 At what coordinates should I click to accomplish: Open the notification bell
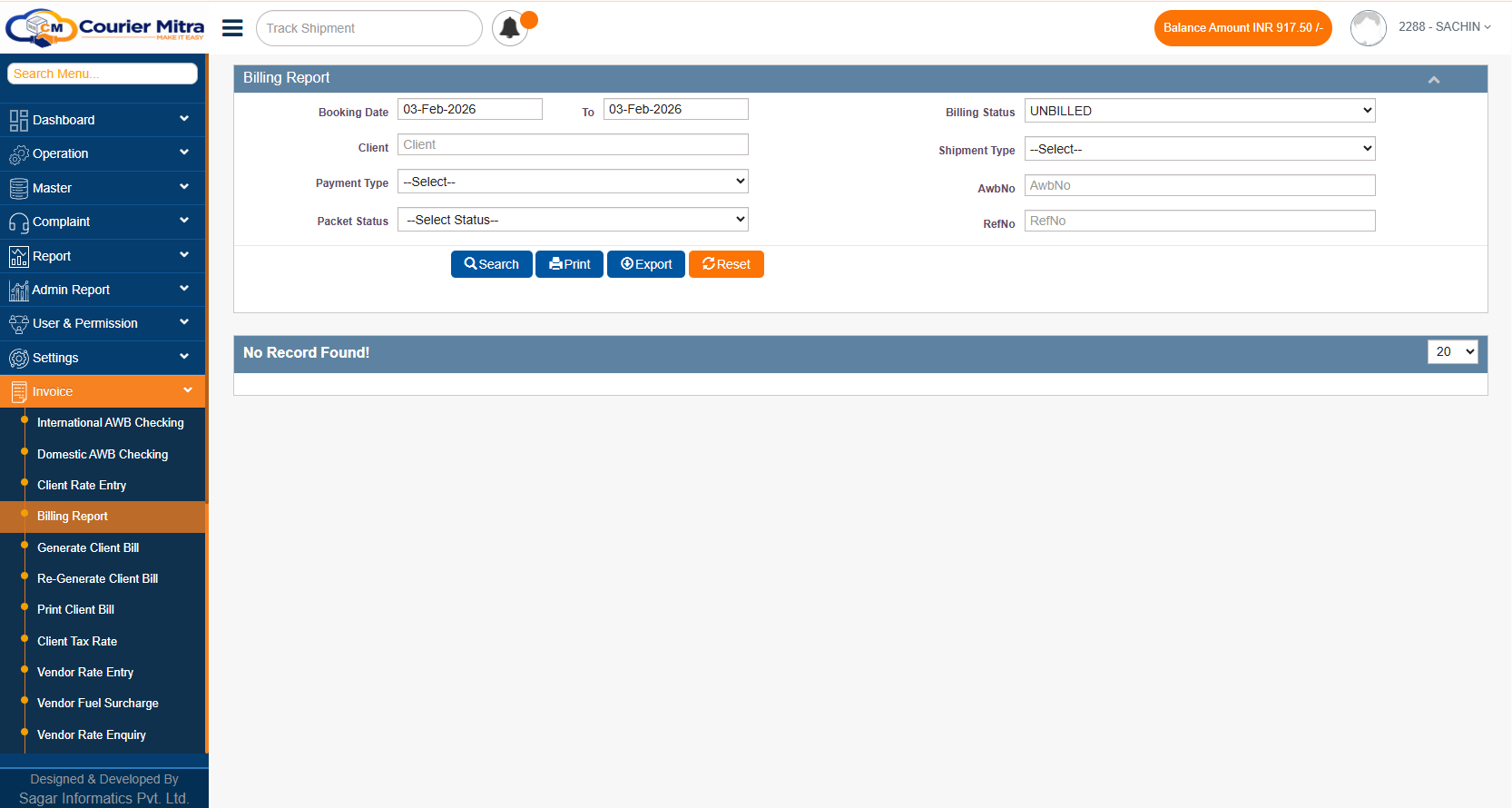pyautogui.click(x=511, y=28)
